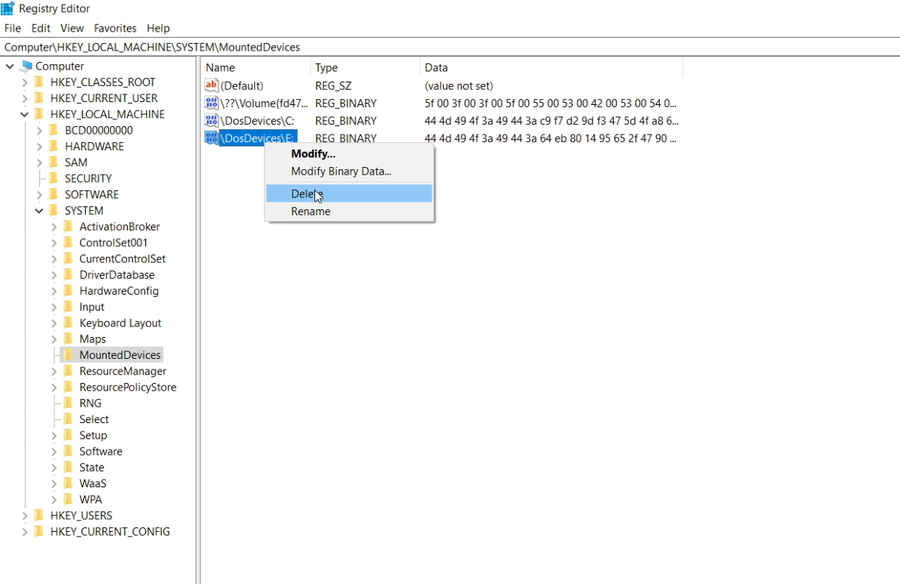Click binary value icon for \DosDevices\C:

[x=211, y=121]
